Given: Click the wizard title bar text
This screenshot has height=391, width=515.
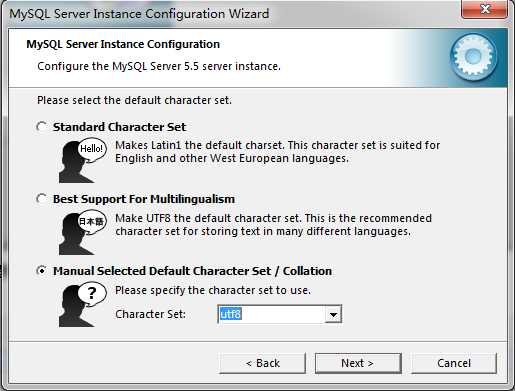Looking at the screenshot, I should (139, 14).
